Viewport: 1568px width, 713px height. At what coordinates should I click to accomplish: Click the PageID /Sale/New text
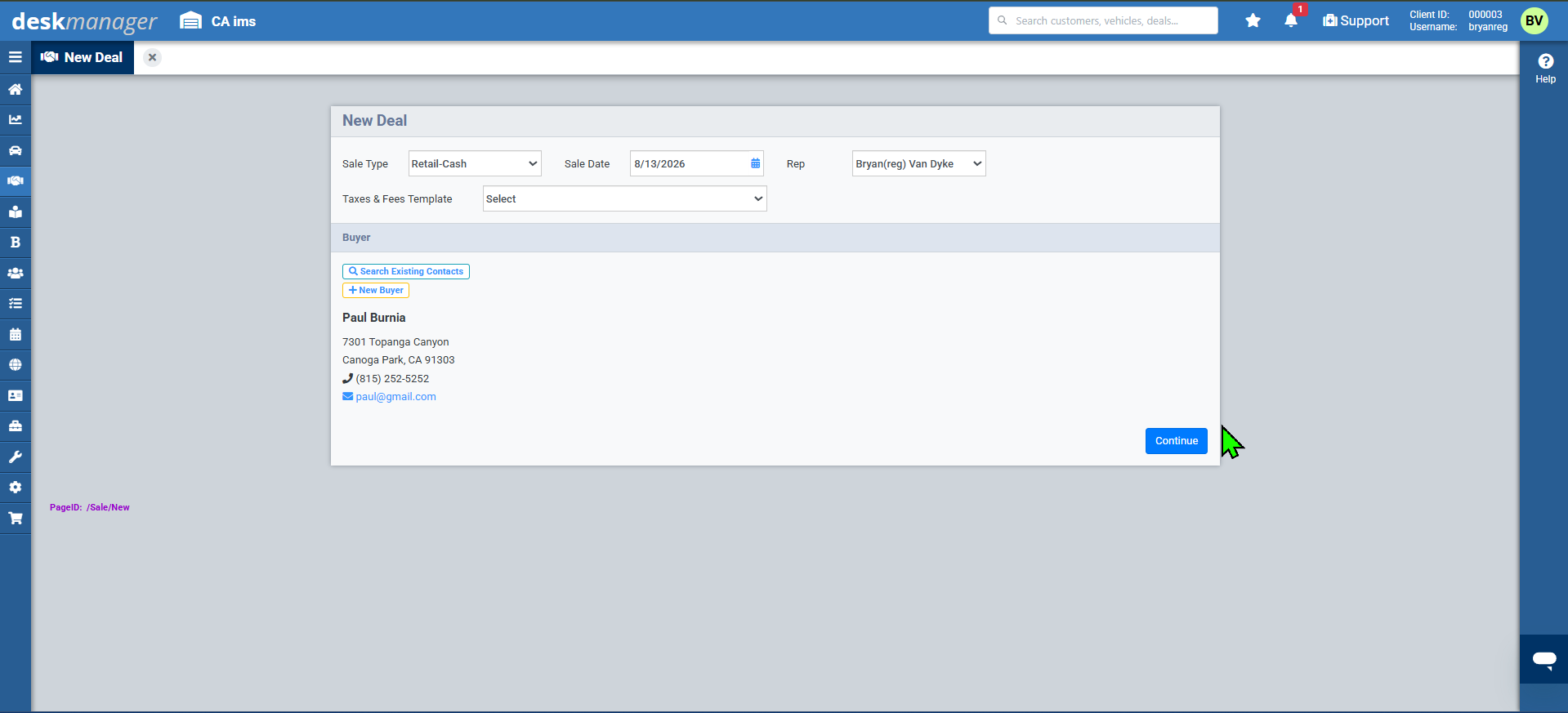89,507
